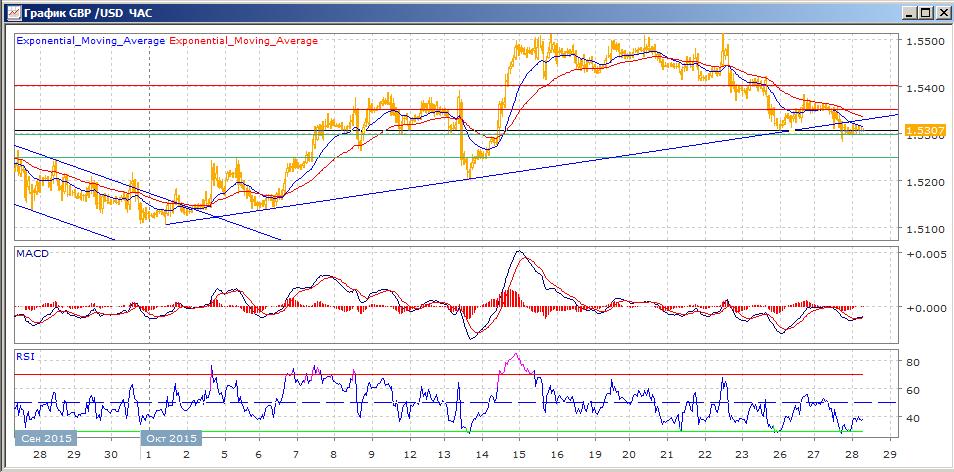Minimize the GBP/USD chart window
Image resolution: width=954 pixels, height=472 pixels.
909,12
